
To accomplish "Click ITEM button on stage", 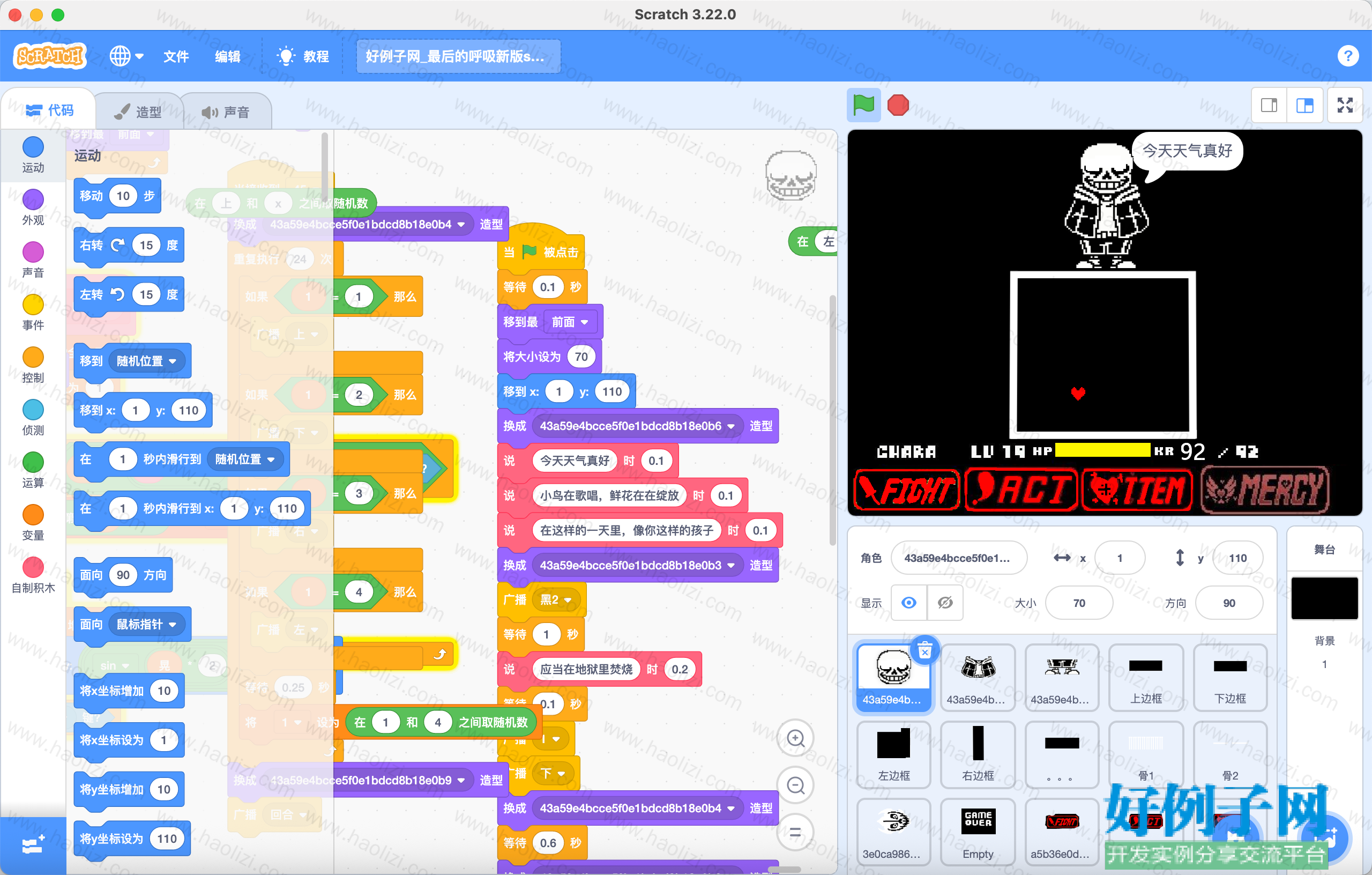I will coord(1137,490).
